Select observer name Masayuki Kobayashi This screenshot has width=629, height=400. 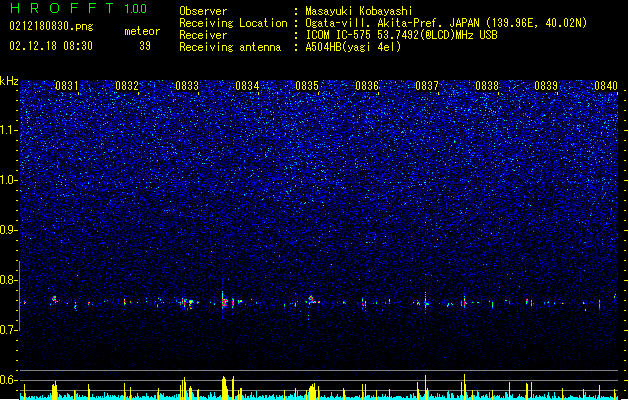(359, 11)
